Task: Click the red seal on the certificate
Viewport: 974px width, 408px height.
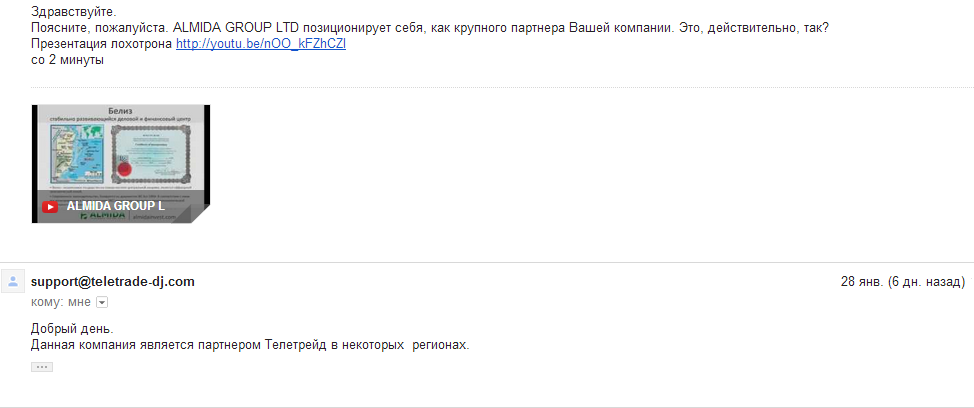Action: point(126,171)
